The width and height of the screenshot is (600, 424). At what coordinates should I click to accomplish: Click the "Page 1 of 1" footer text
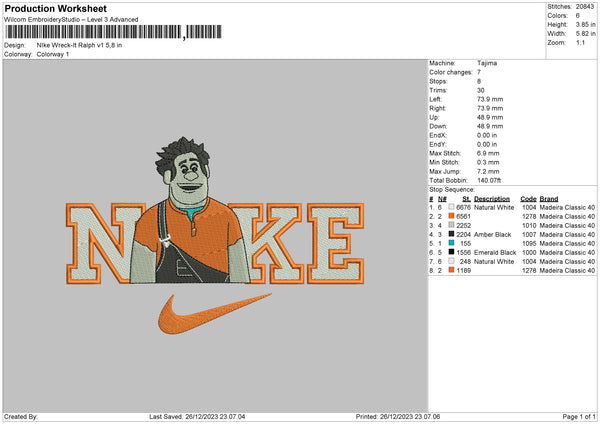tap(579, 416)
